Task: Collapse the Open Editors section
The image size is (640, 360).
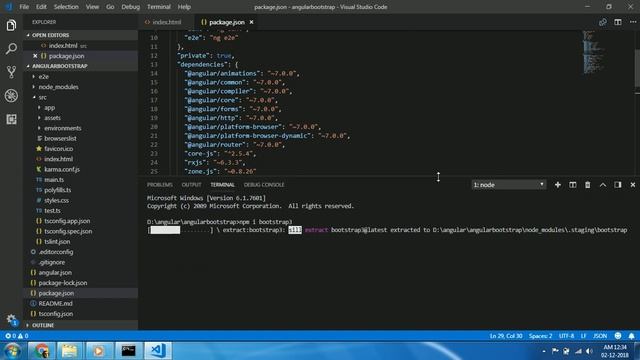Action: pos(81,35)
